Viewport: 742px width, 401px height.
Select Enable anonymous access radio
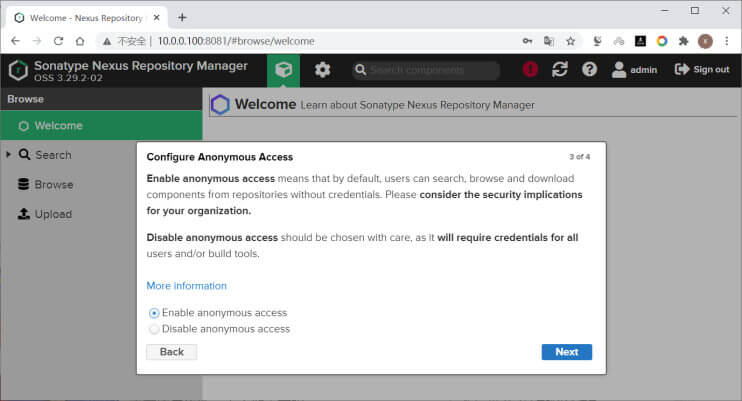pyautogui.click(x=154, y=313)
